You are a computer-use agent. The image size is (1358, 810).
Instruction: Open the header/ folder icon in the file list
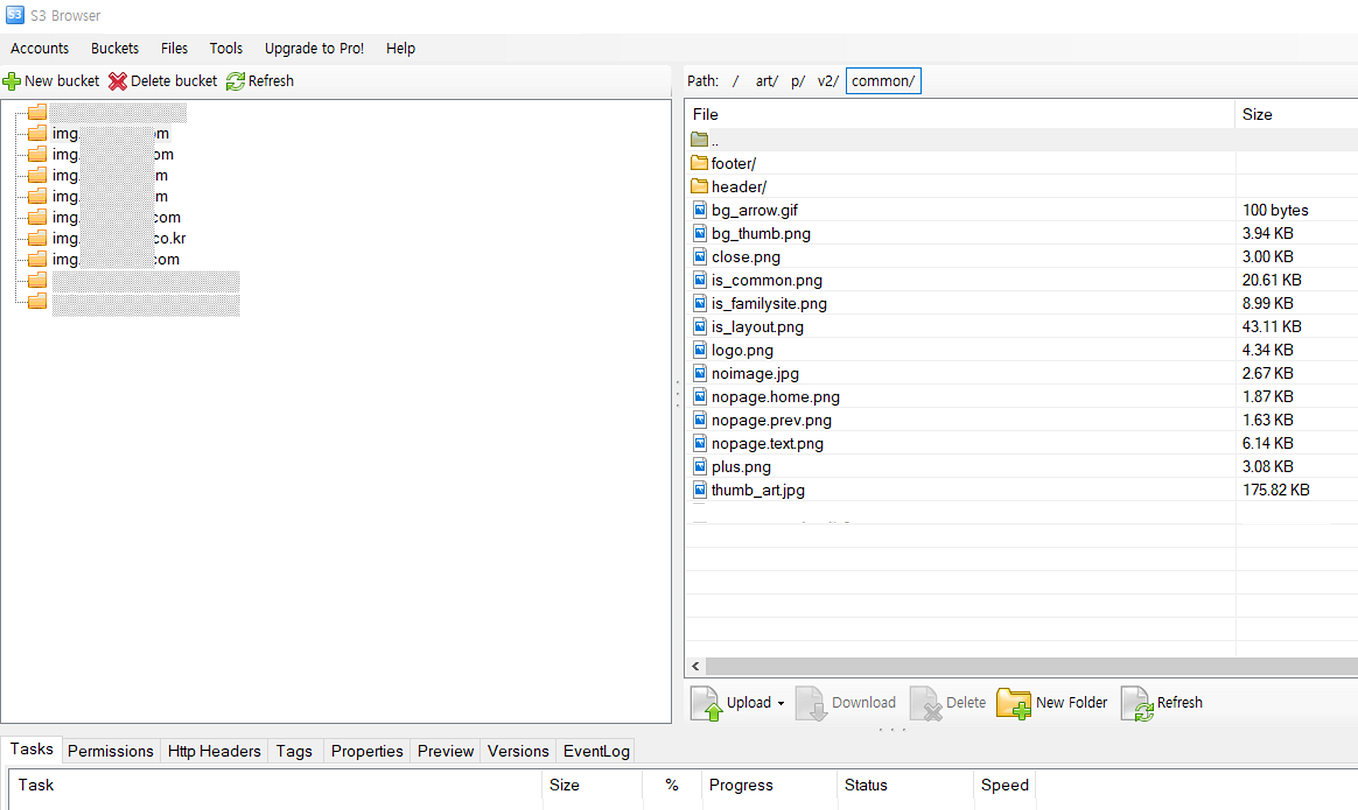701,186
